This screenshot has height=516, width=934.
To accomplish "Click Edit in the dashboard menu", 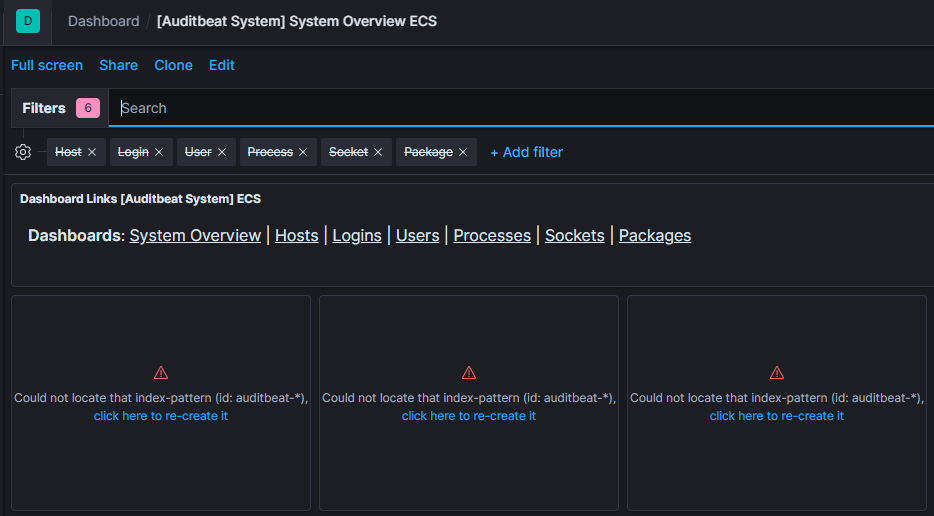I will click(222, 65).
